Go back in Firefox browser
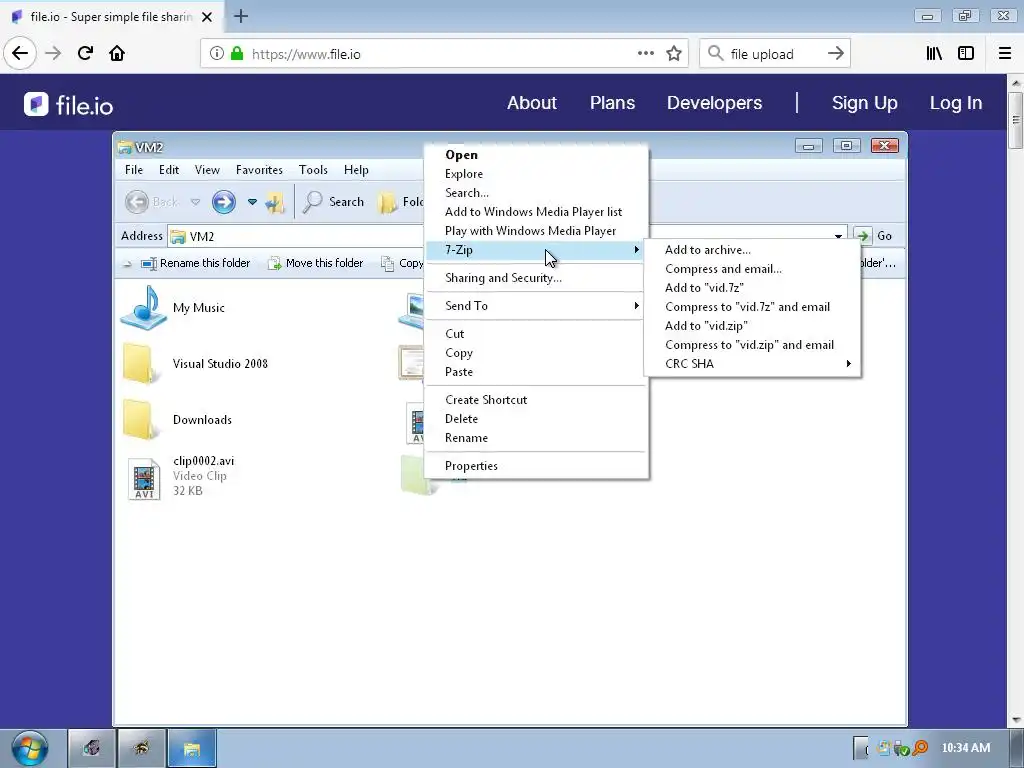1024x768 pixels. tap(20, 53)
